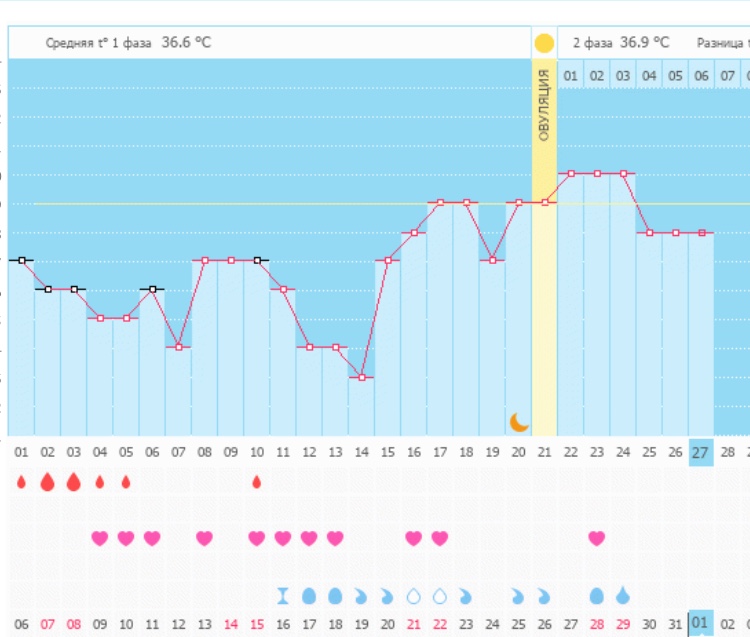This screenshot has width=750, height=637.
Task: Click the highlighted cycle day 27 label
Action: point(701,452)
